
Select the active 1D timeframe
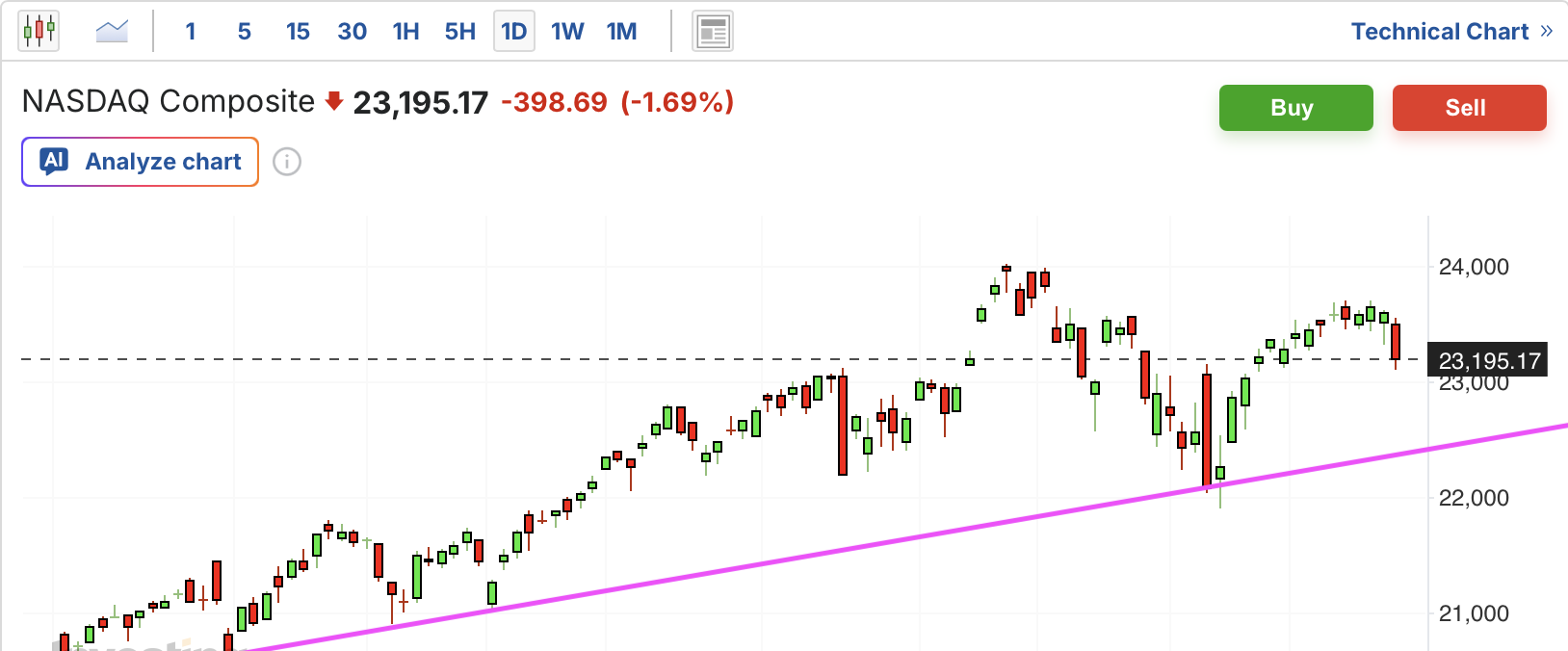click(x=514, y=32)
